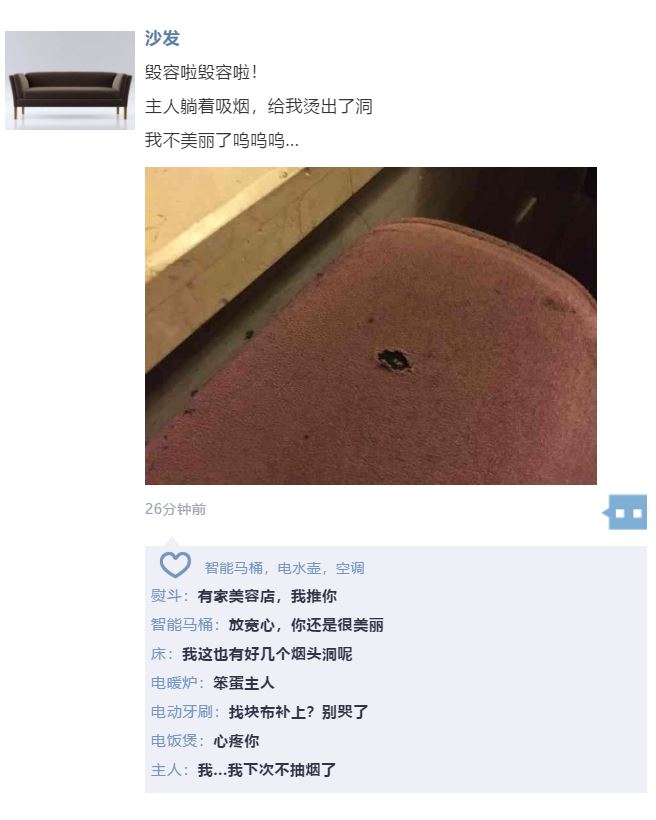
Task: Open commenter 熨斗 profile name
Action: [x=166, y=596]
